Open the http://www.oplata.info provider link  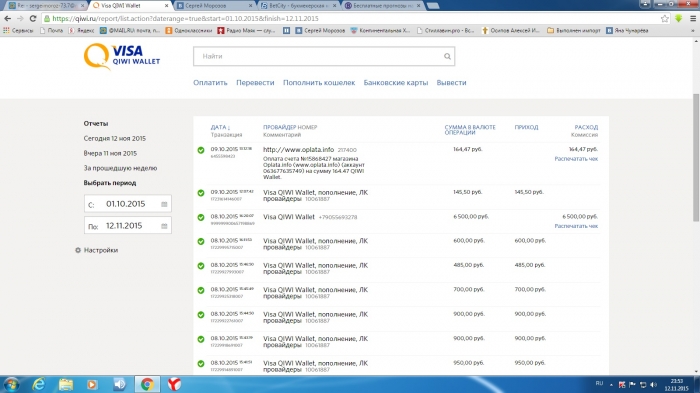click(x=298, y=150)
